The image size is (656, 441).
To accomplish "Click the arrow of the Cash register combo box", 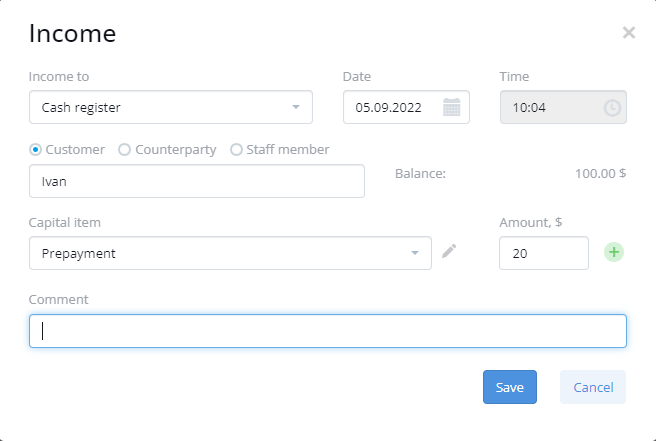I will (296, 107).
